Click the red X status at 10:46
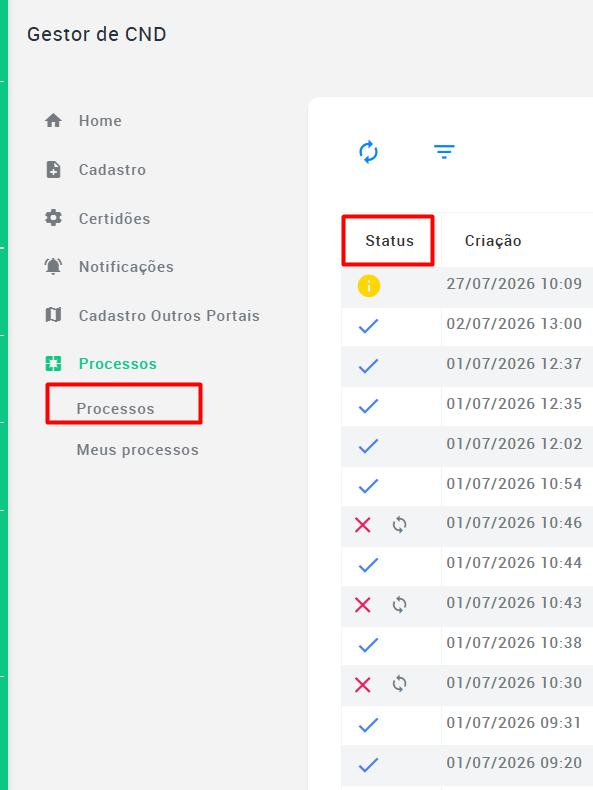593x790 pixels. (x=363, y=525)
